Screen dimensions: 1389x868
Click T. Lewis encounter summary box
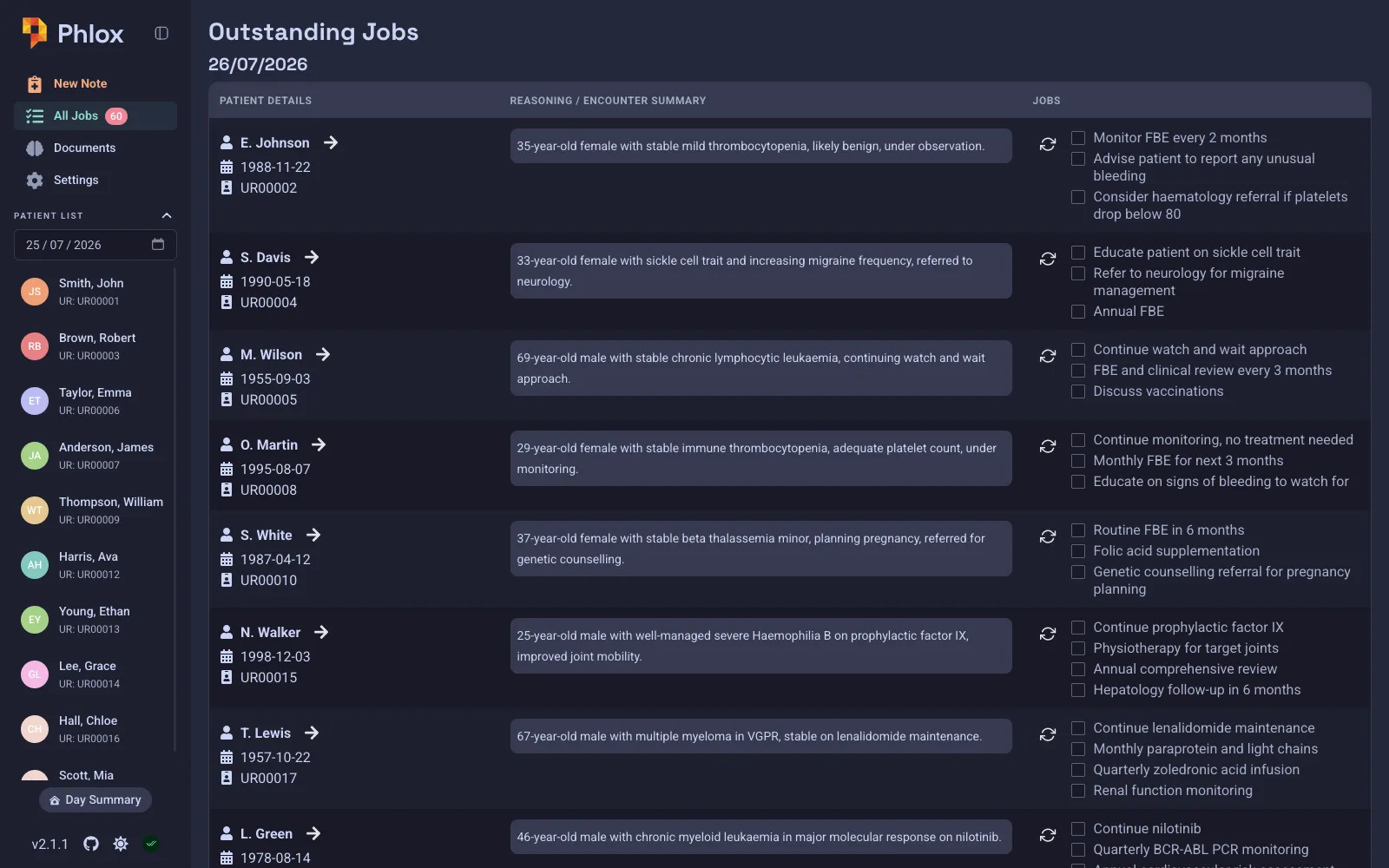760,736
